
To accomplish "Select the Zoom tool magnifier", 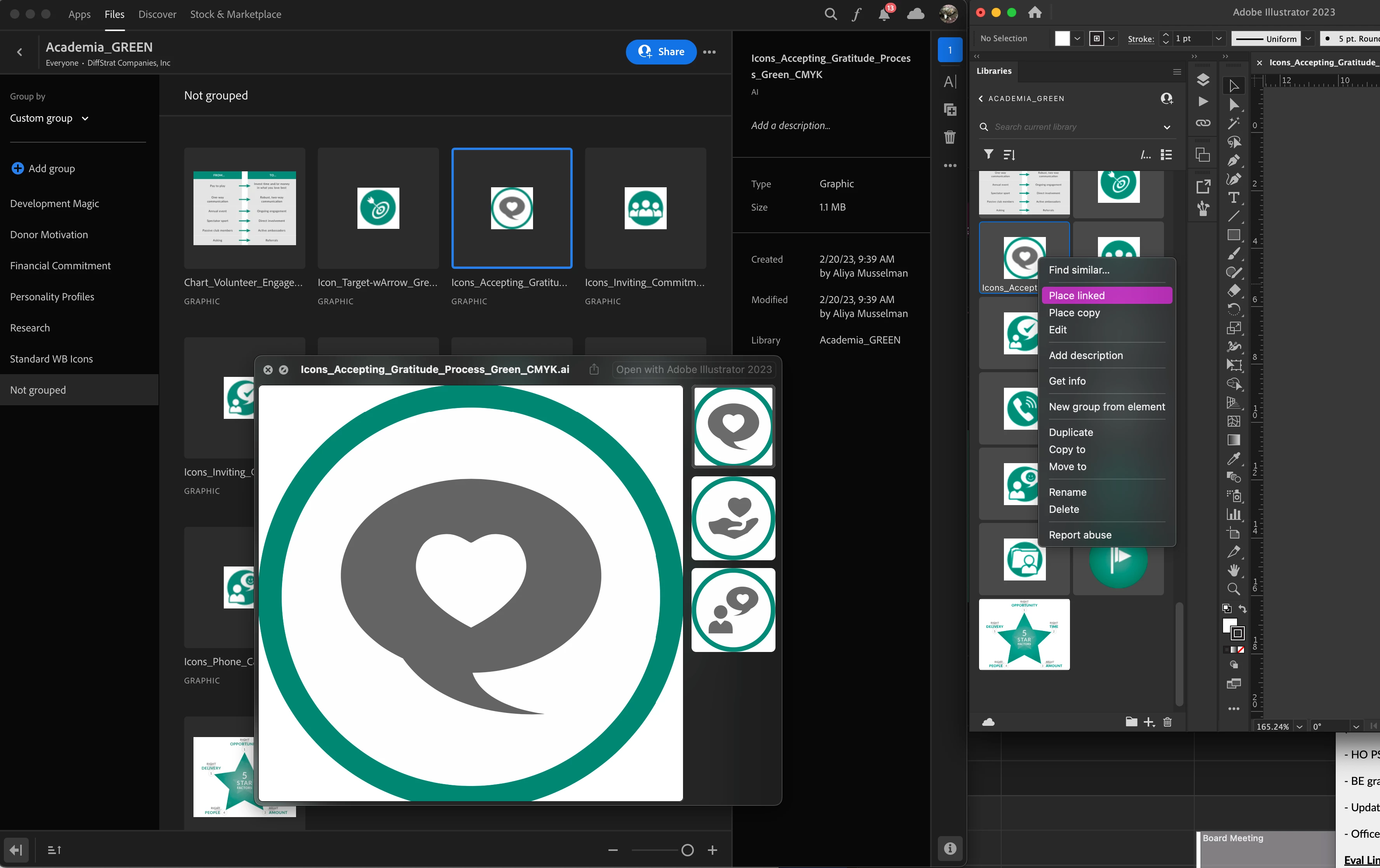I will tap(1233, 589).
